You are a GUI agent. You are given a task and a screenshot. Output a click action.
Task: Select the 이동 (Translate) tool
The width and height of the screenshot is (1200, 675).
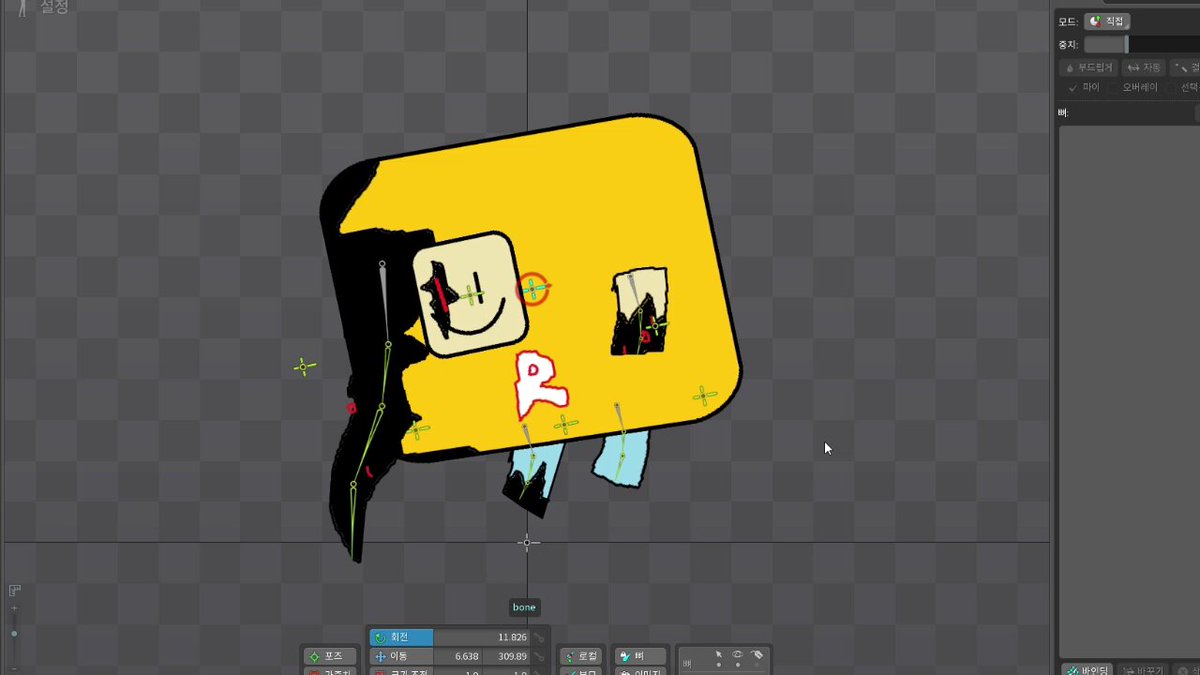[401, 656]
